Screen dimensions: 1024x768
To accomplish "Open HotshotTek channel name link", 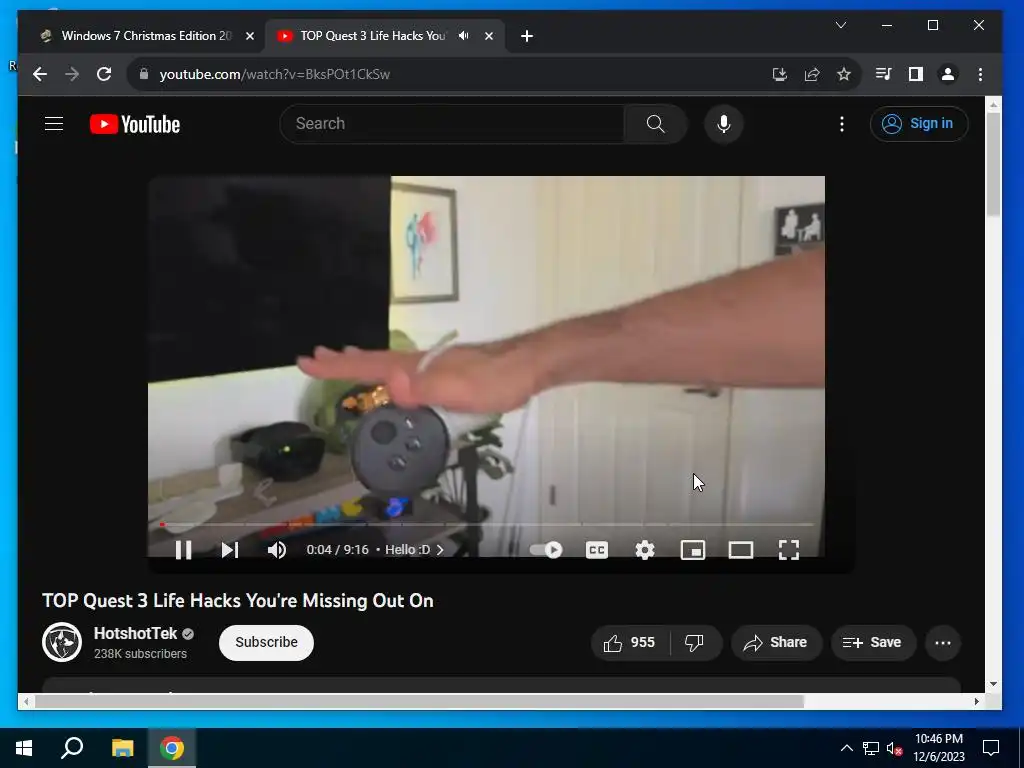I will coord(135,633).
